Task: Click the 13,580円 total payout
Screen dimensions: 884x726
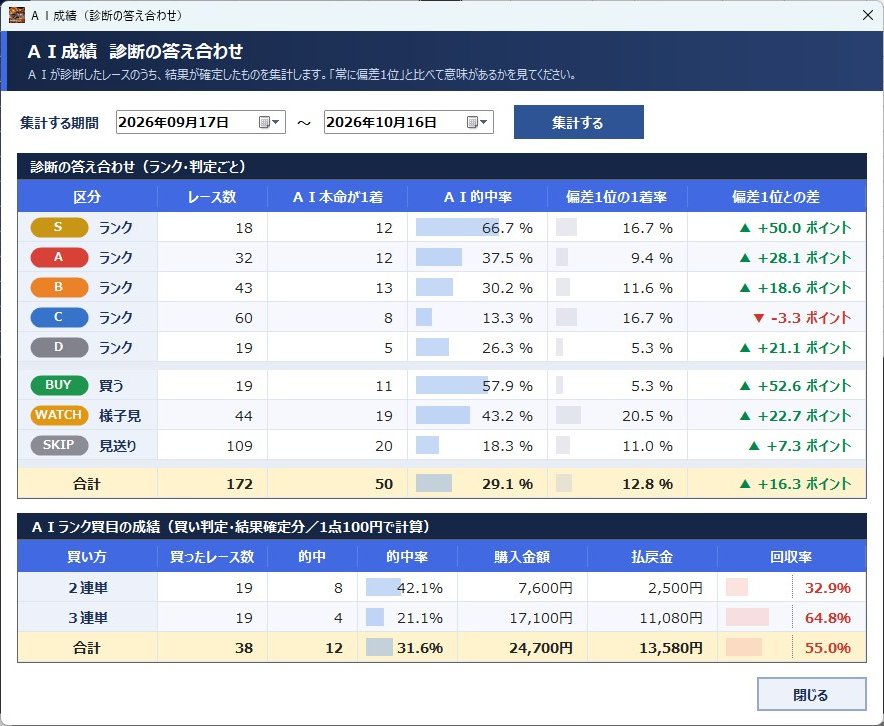Action: (671, 648)
